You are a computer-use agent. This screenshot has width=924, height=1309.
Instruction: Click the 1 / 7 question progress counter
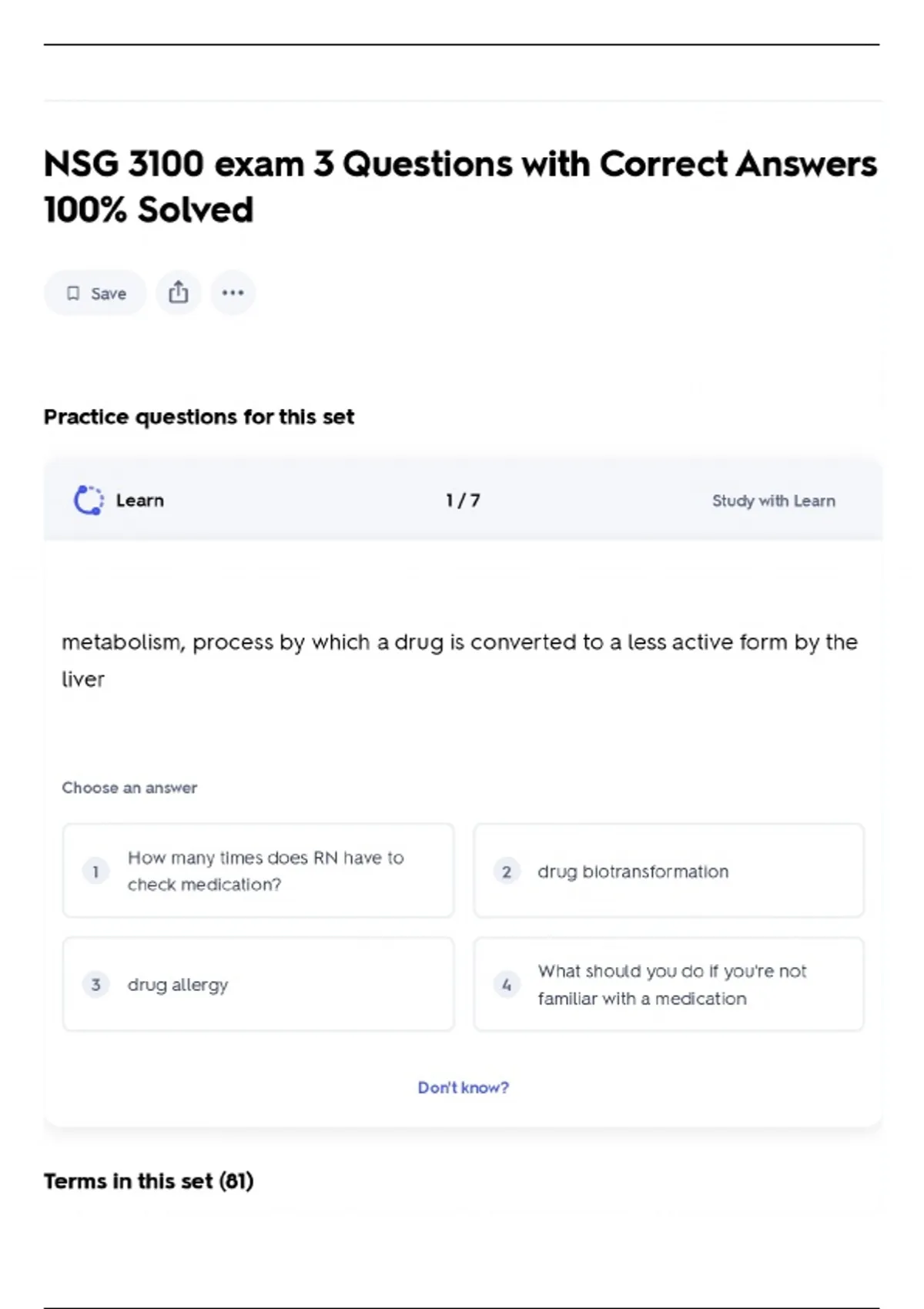coord(463,500)
